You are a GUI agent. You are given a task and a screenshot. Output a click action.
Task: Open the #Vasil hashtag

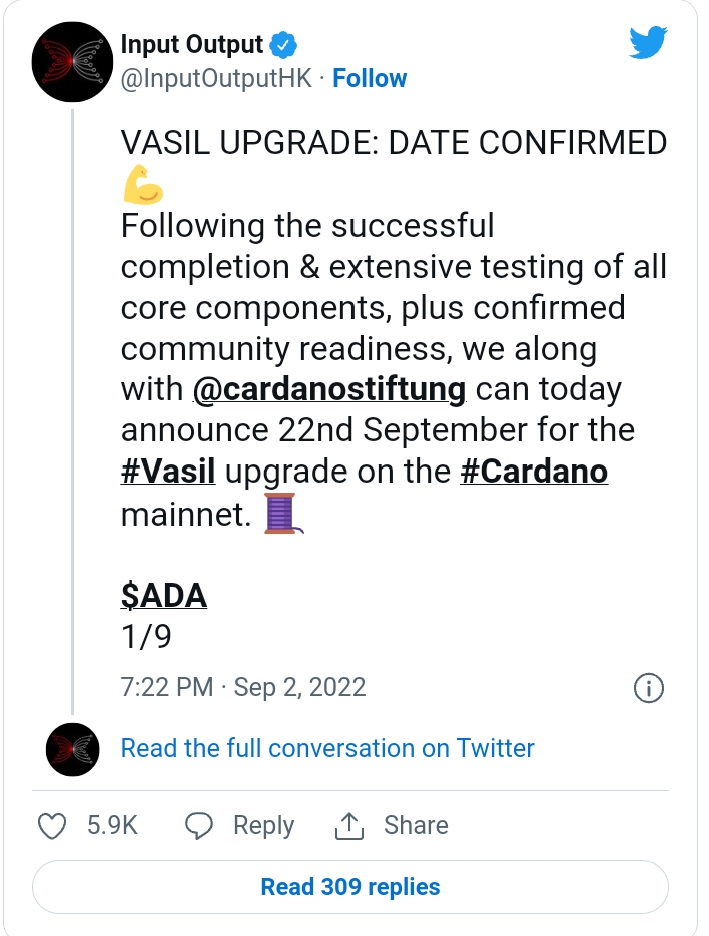[168, 472]
